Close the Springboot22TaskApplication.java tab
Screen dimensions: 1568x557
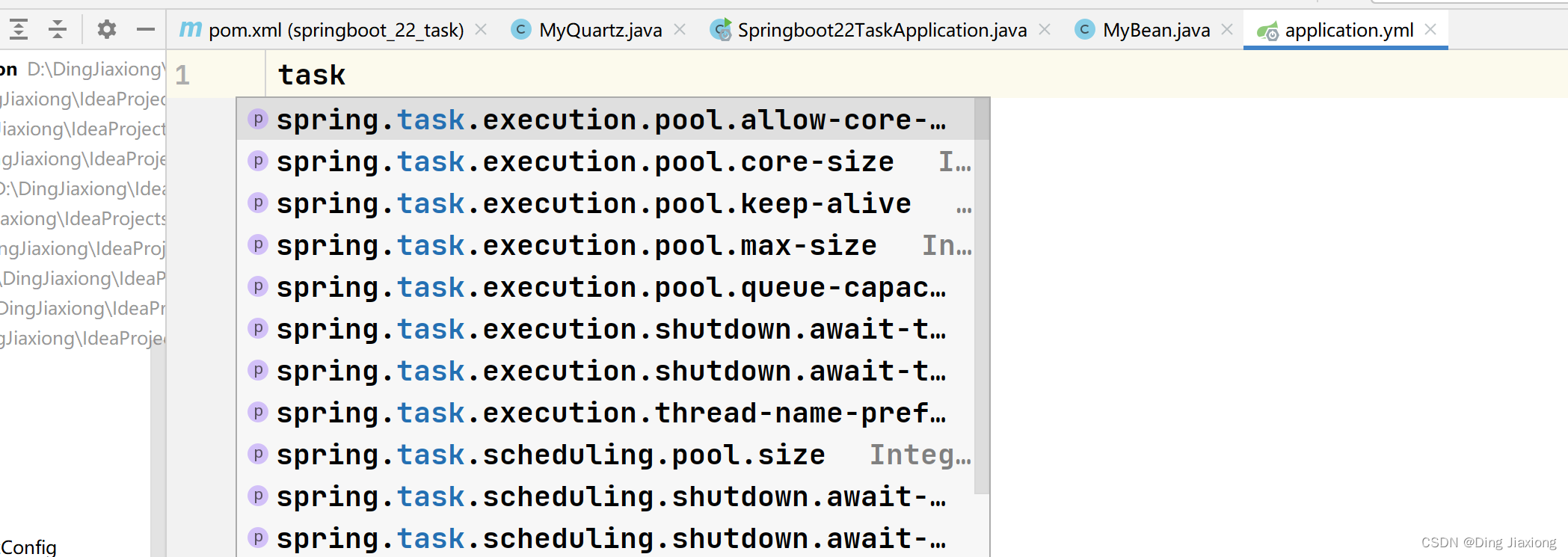coord(1045,29)
